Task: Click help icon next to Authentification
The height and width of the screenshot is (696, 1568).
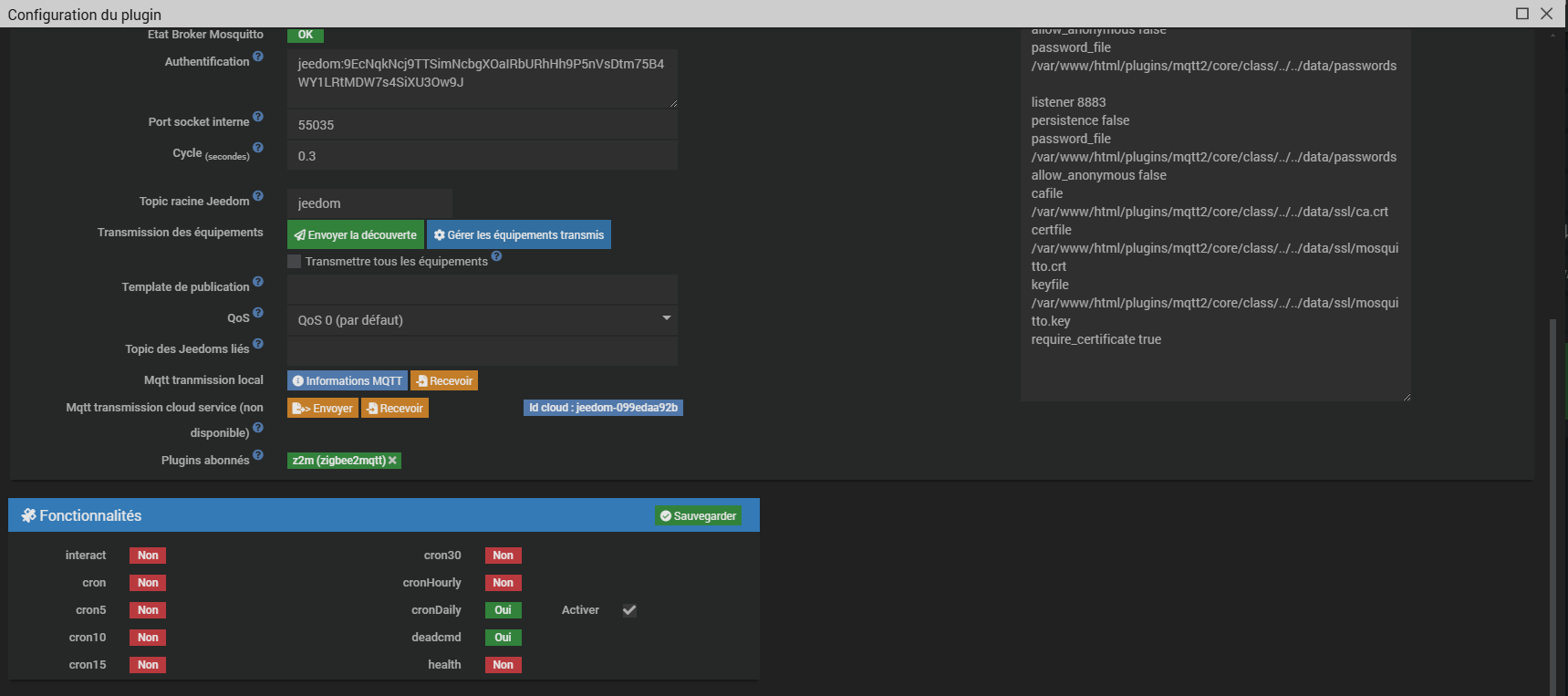Action: (x=258, y=57)
